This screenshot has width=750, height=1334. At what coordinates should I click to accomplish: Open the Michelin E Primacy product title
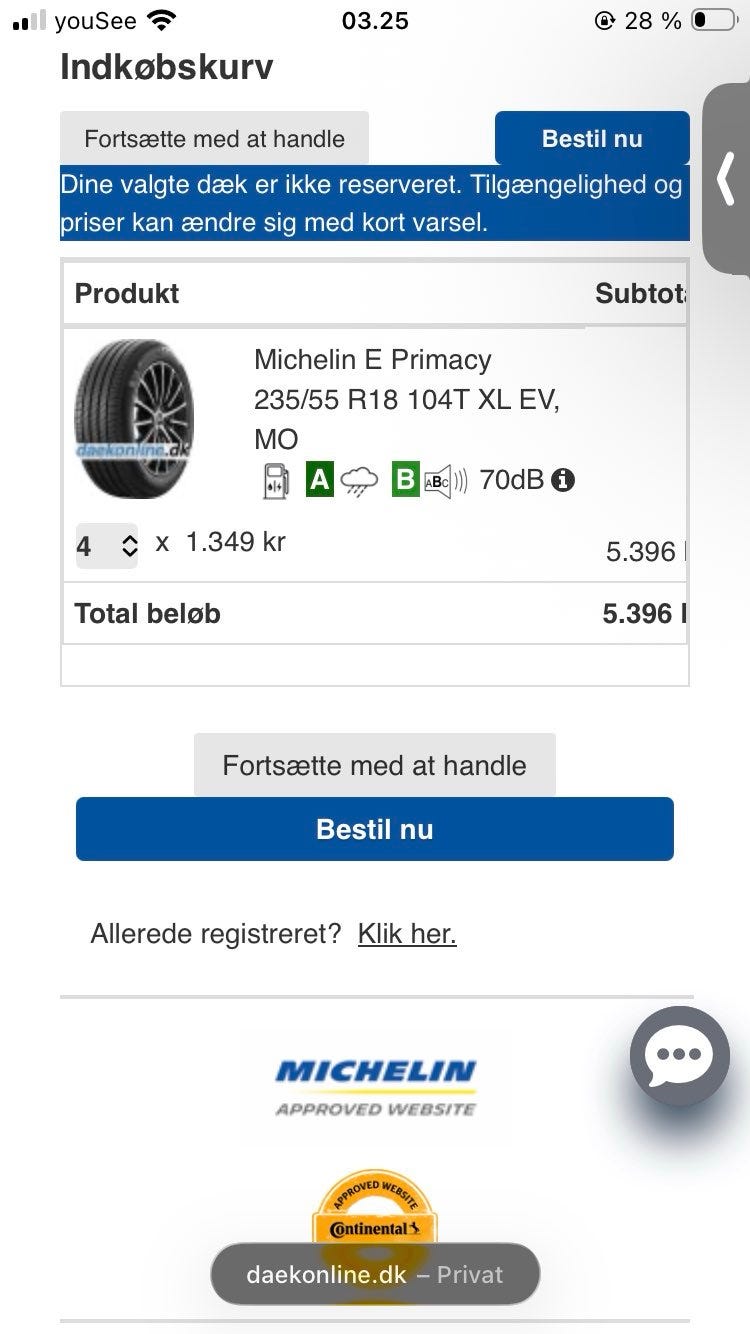coord(372,359)
